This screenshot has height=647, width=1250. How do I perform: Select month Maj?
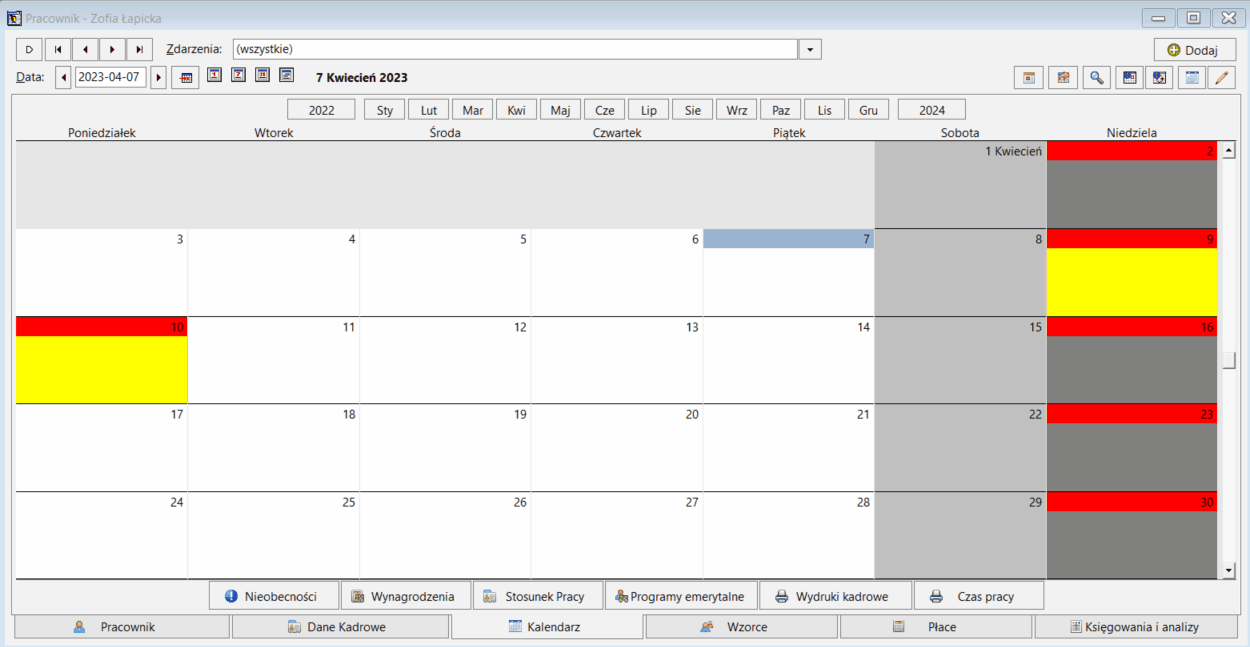coord(560,110)
